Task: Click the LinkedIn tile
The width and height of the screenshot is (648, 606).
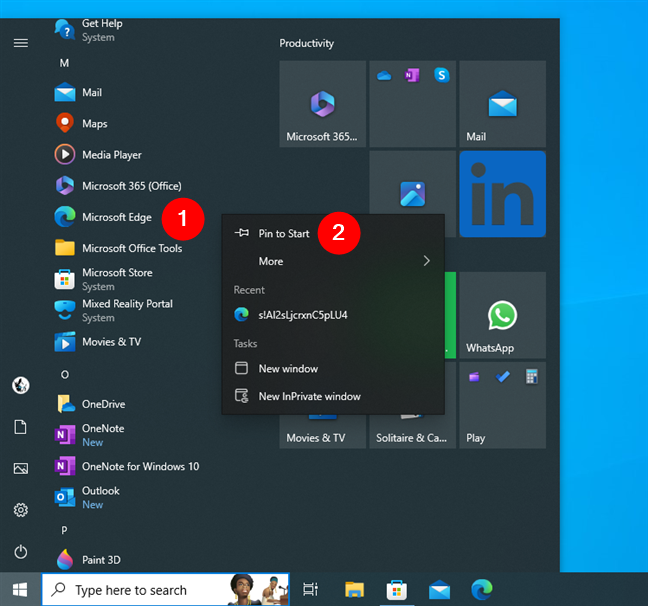Action: pyautogui.click(x=502, y=194)
